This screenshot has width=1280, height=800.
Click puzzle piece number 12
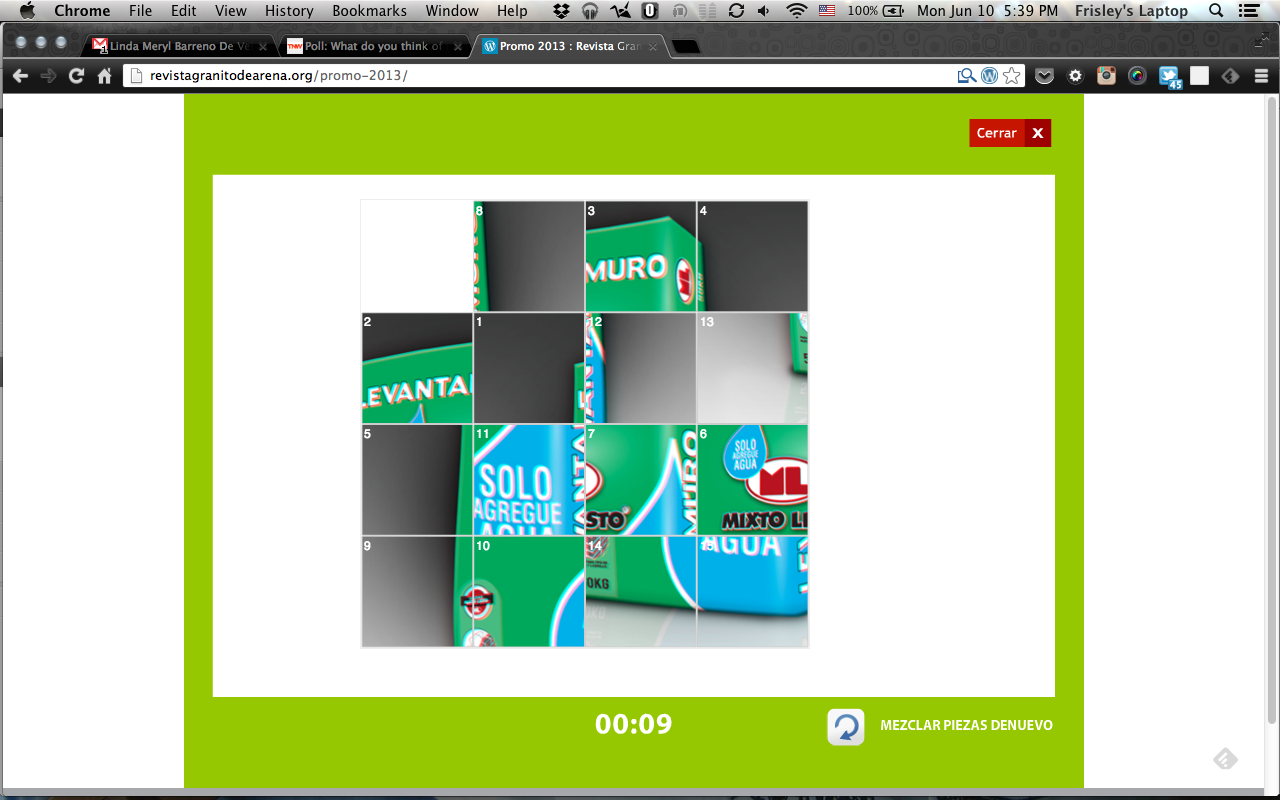coord(641,368)
